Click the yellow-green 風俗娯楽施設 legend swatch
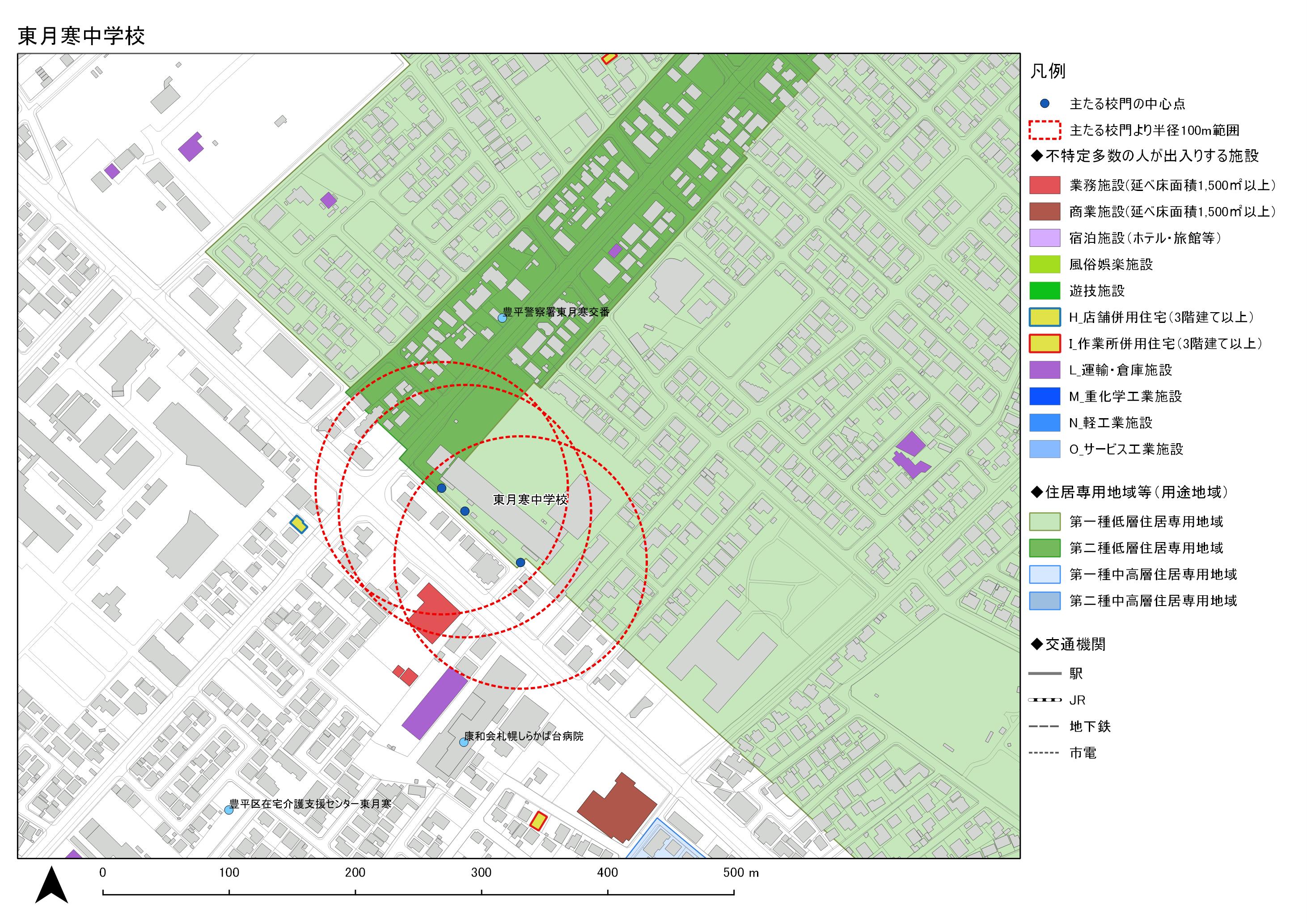Screen dimensions: 1307x924 tap(1045, 264)
